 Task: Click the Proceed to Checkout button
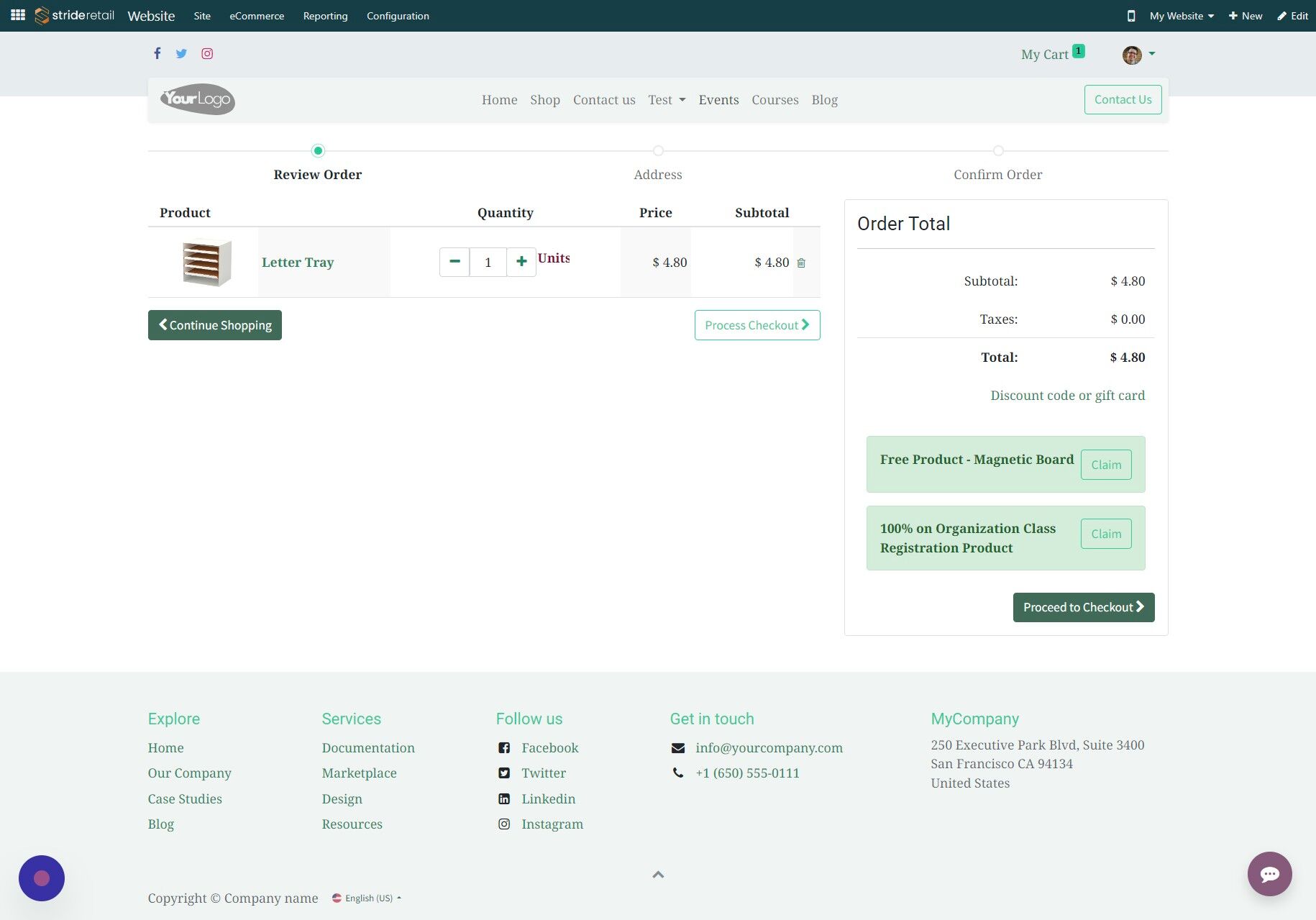coord(1084,607)
